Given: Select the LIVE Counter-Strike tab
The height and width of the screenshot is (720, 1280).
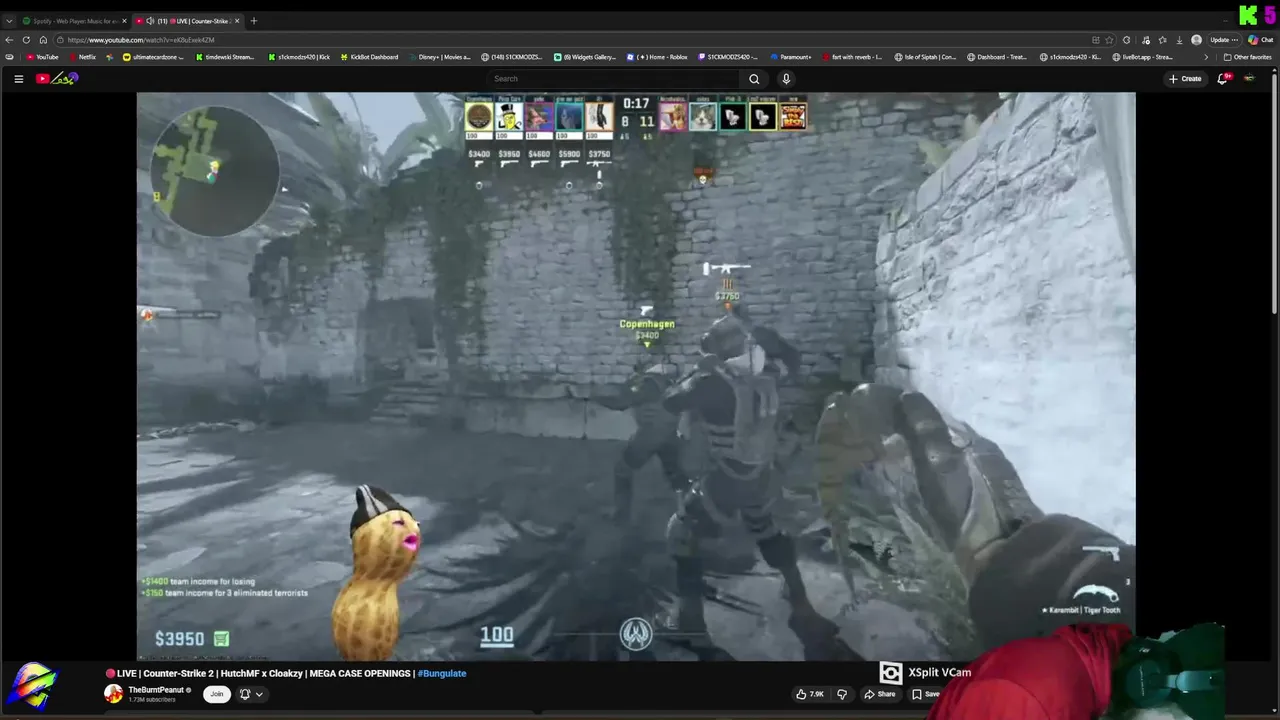Looking at the screenshot, I should pyautogui.click(x=190, y=21).
